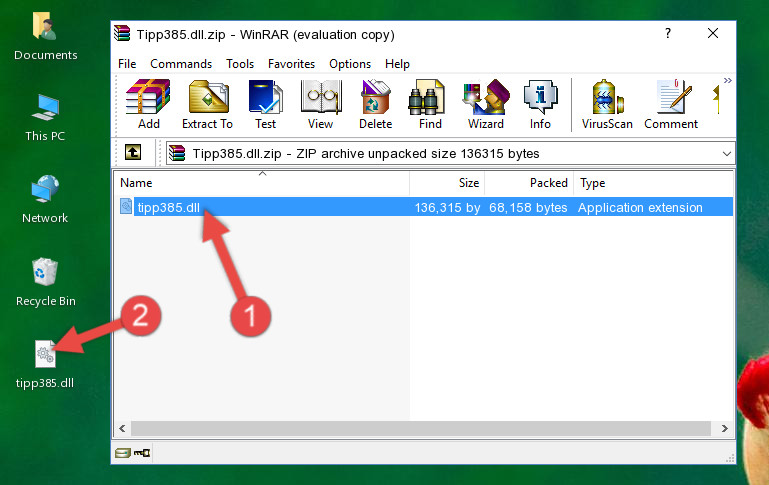Screen dimensions: 769x485
Task: Sort by the Packed column header
Action: coord(529,183)
